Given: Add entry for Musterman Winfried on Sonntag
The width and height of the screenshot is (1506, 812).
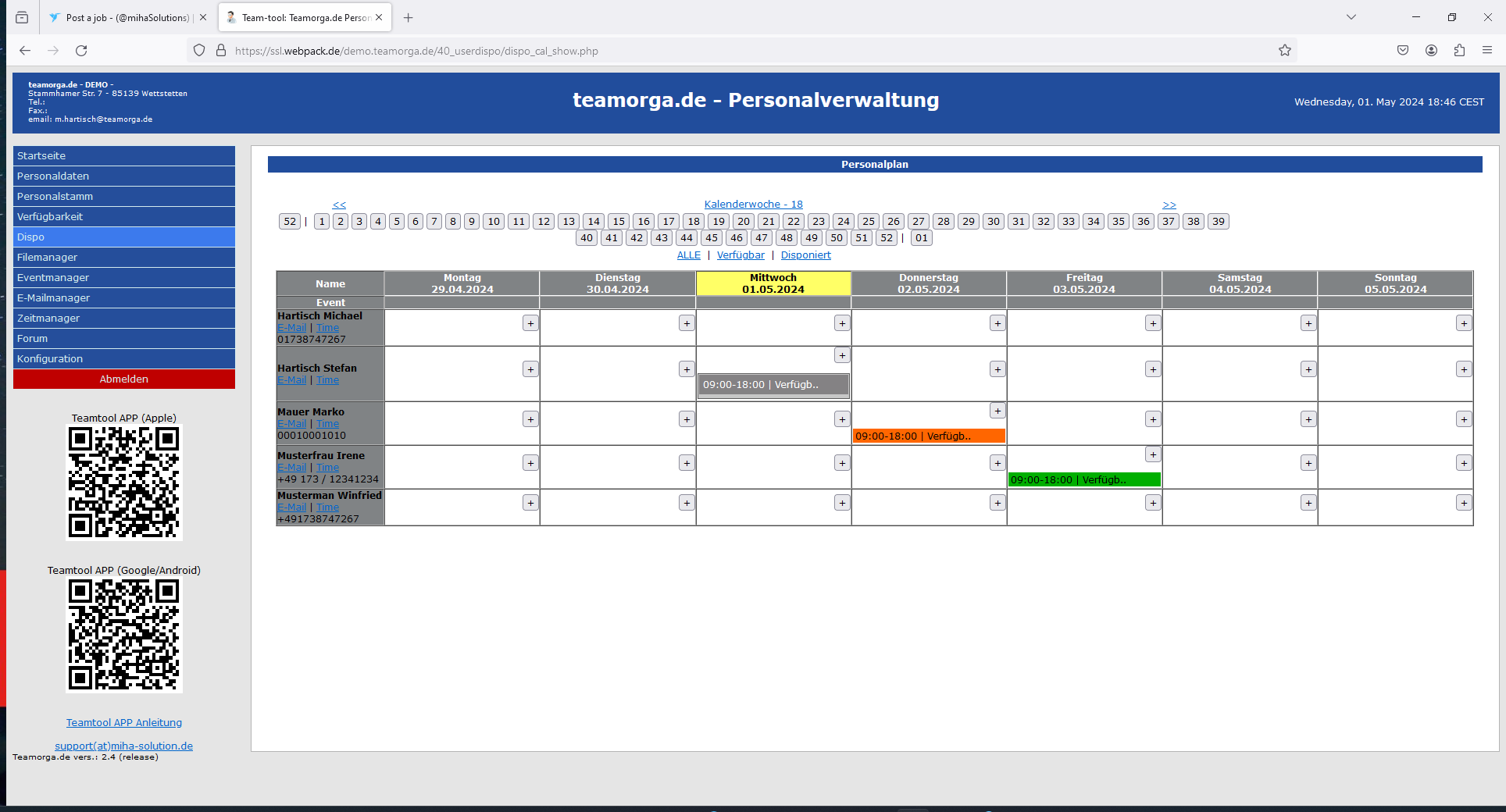Looking at the screenshot, I should [1464, 503].
